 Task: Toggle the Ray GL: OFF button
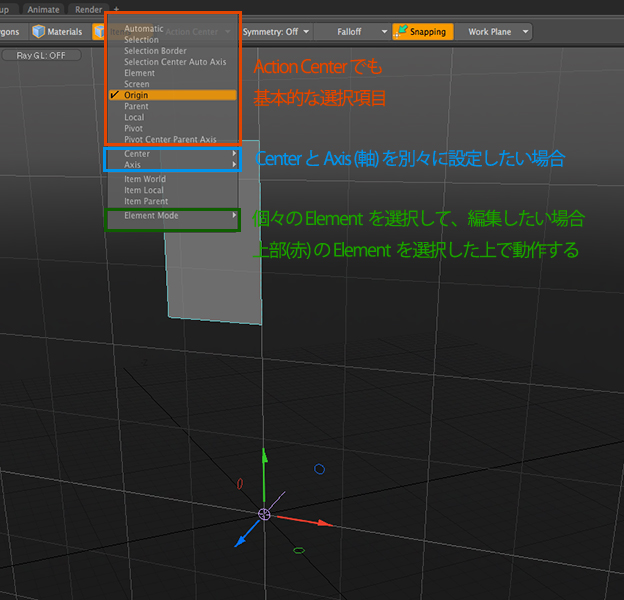pos(42,55)
